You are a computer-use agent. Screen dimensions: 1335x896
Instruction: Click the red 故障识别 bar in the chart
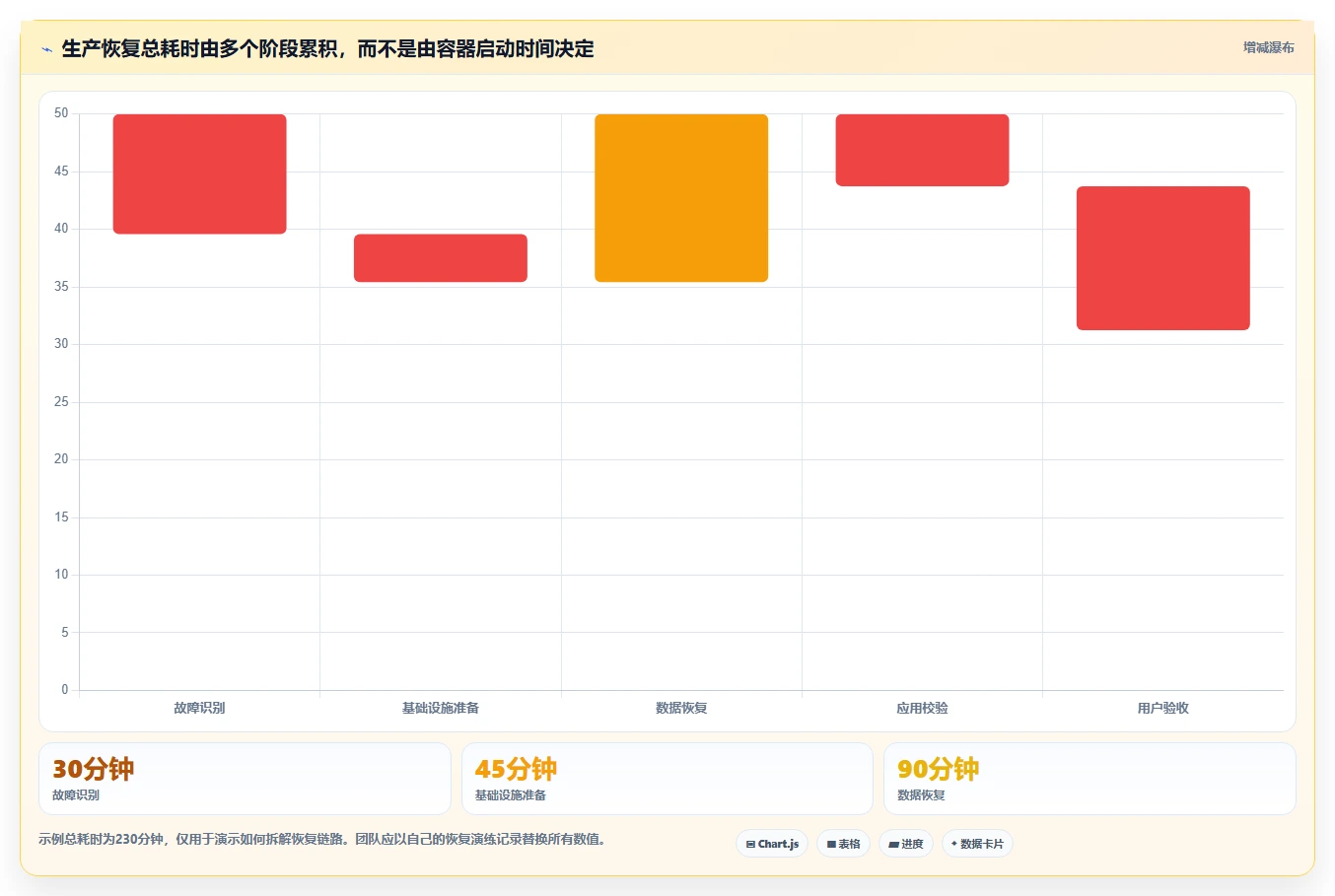coord(199,174)
